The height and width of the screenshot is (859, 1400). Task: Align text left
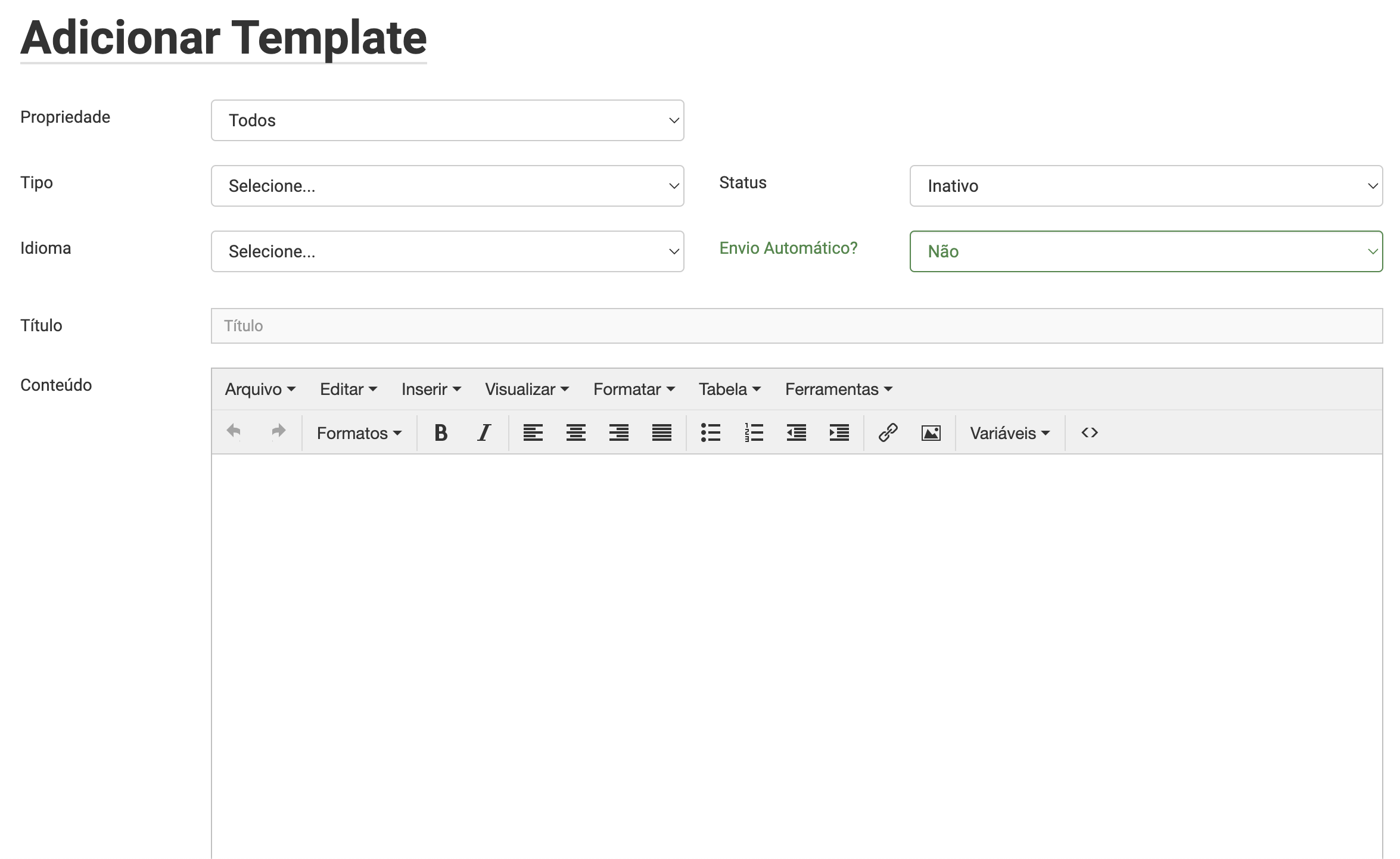click(x=533, y=432)
